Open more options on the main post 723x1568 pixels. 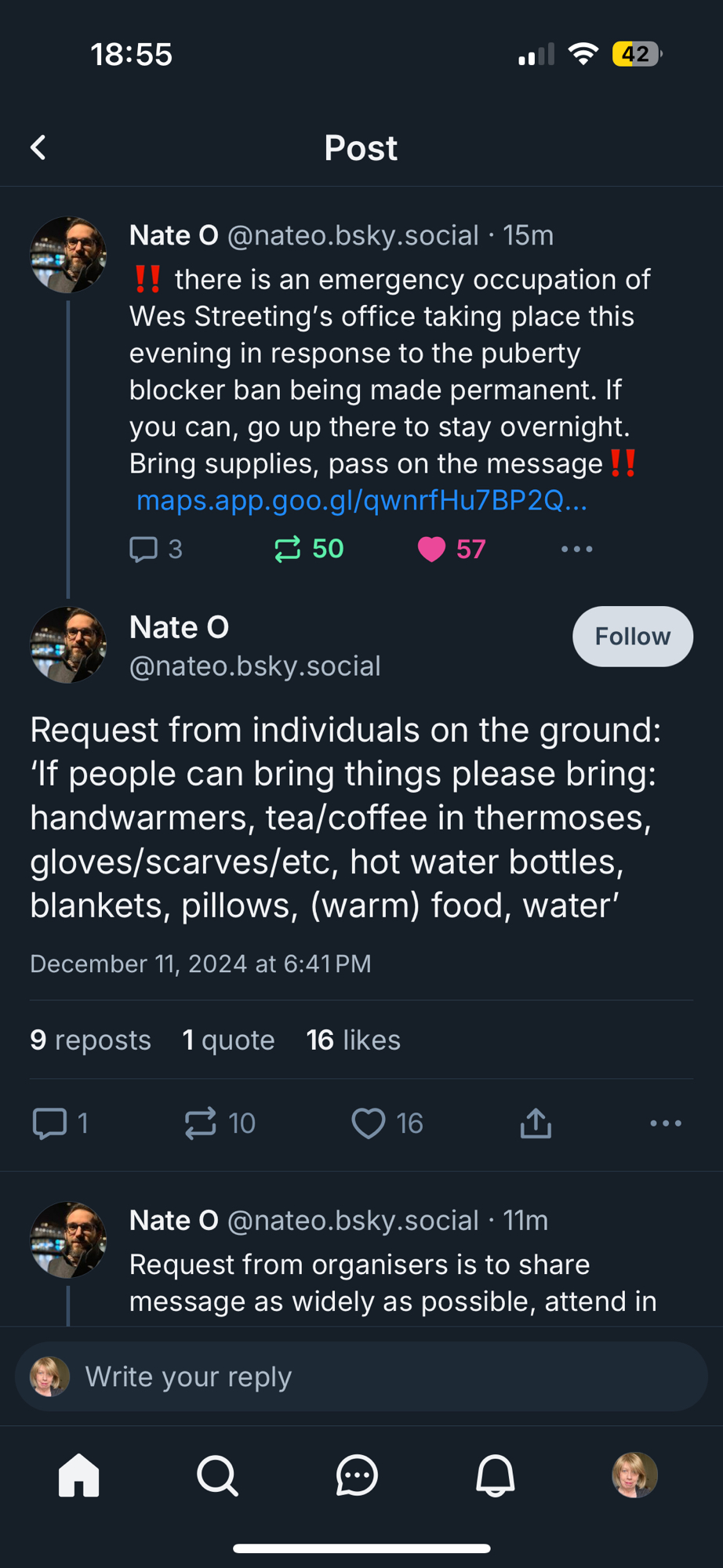point(665,1123)
